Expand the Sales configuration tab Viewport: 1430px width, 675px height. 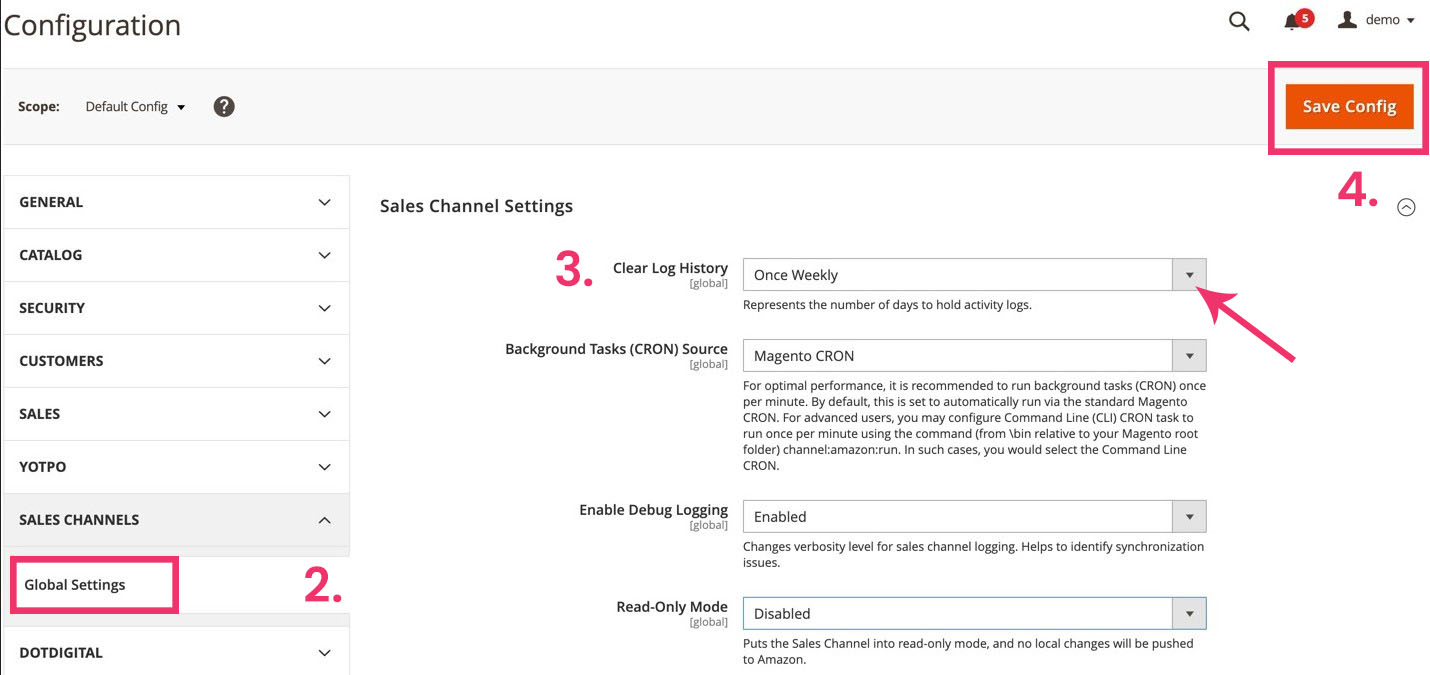pyautogui.click(x=176, y=414)
